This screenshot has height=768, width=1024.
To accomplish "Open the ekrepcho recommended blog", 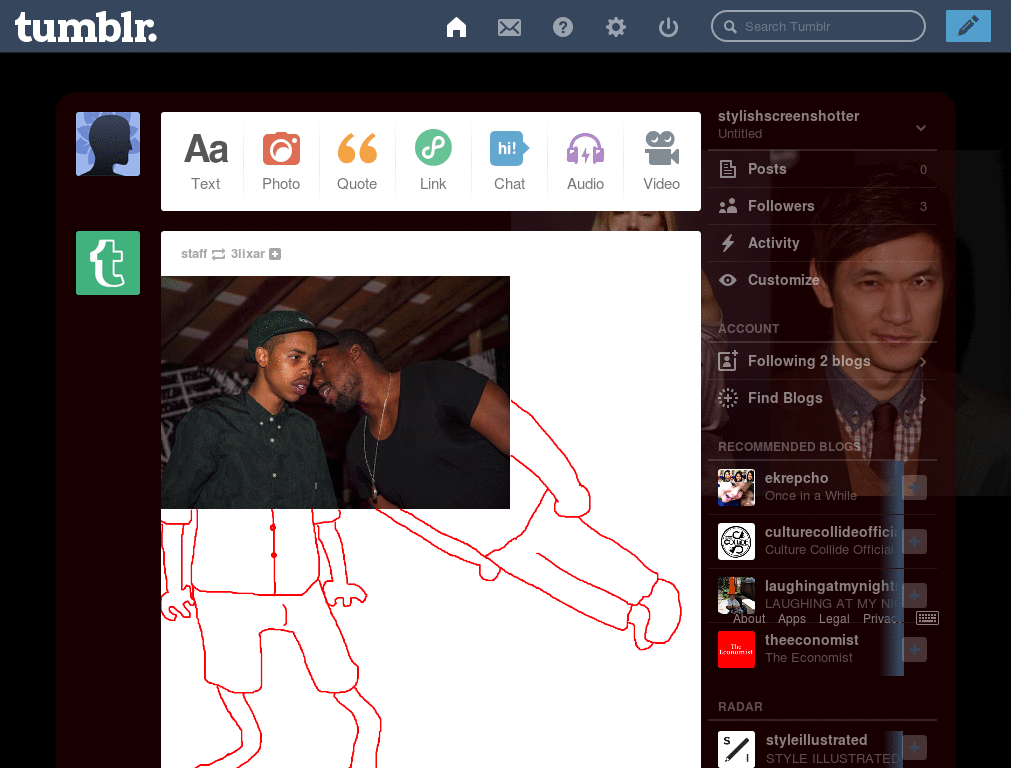I will 796,478.
